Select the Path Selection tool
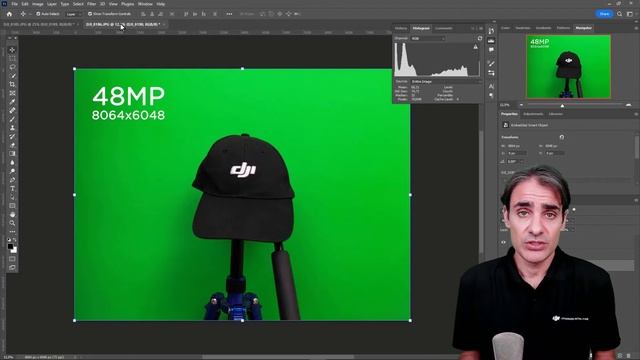Screen dimensions: 640x360 pyautogui.click(x=12, y=197)
